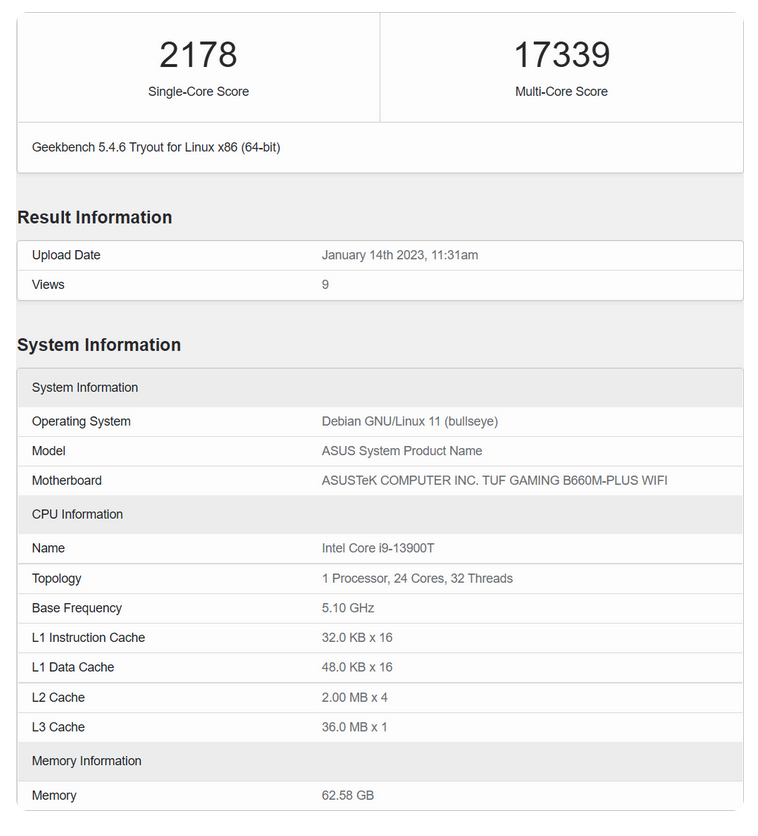Click the Upload Date label
The height and width of the screenshot is (836, 758).
point(66,255)
